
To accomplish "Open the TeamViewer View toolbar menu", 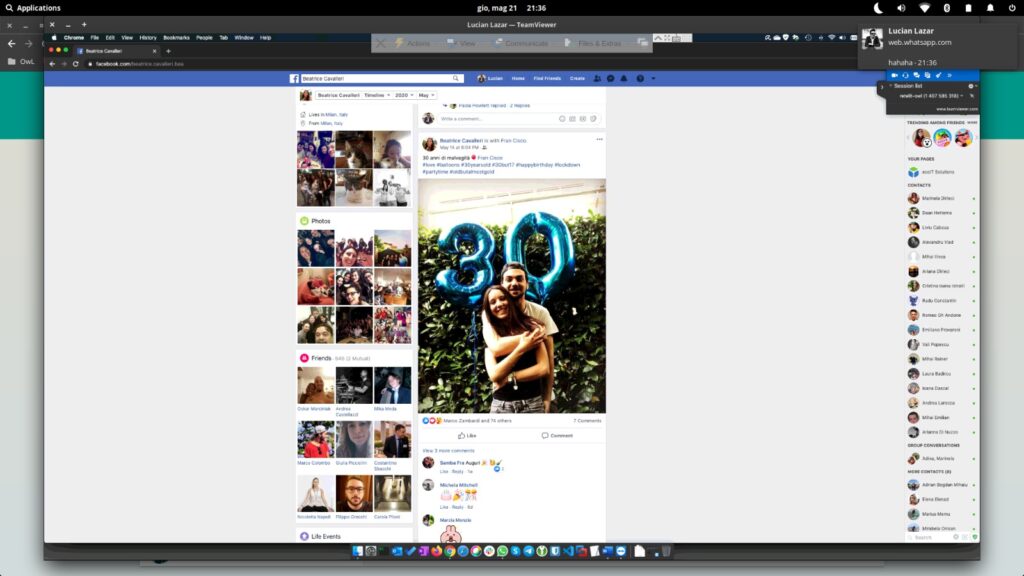I will pos(461,43).
